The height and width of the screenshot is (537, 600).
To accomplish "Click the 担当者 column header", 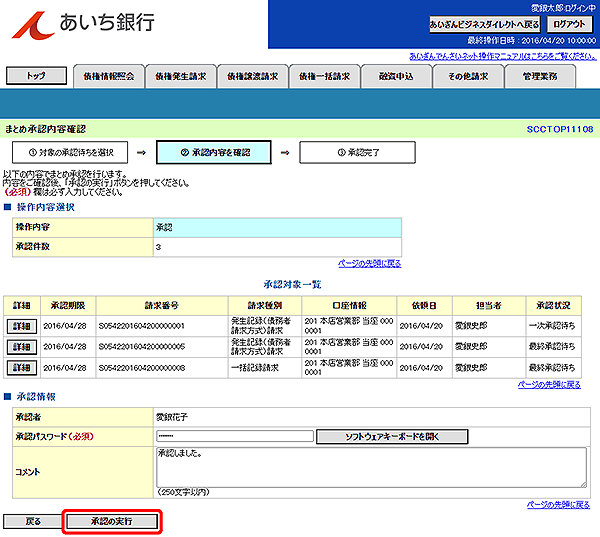I will [x=489, y=305].
